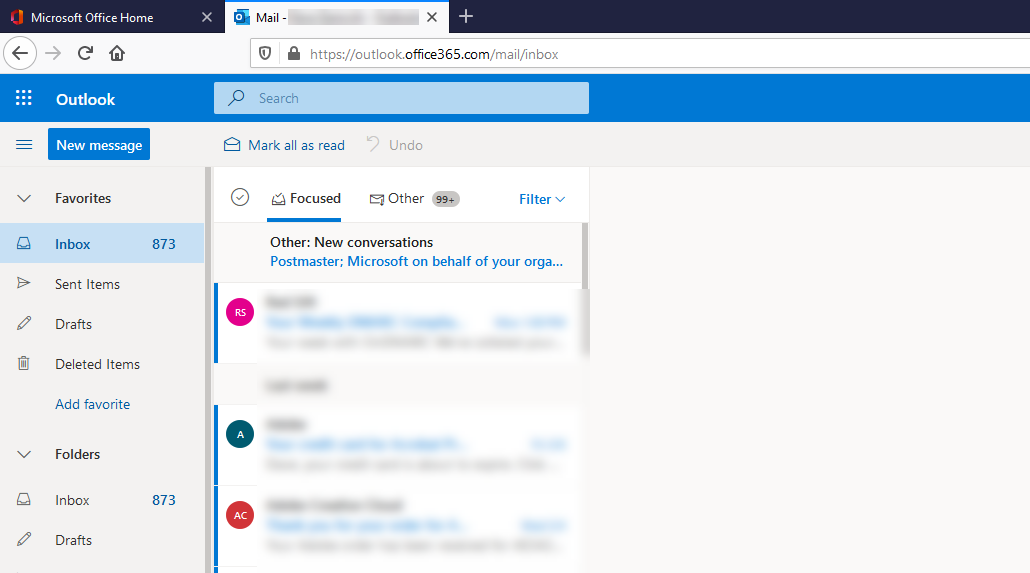
Task: Open a new browser tab with plus
Action: (x=466, y=16)
